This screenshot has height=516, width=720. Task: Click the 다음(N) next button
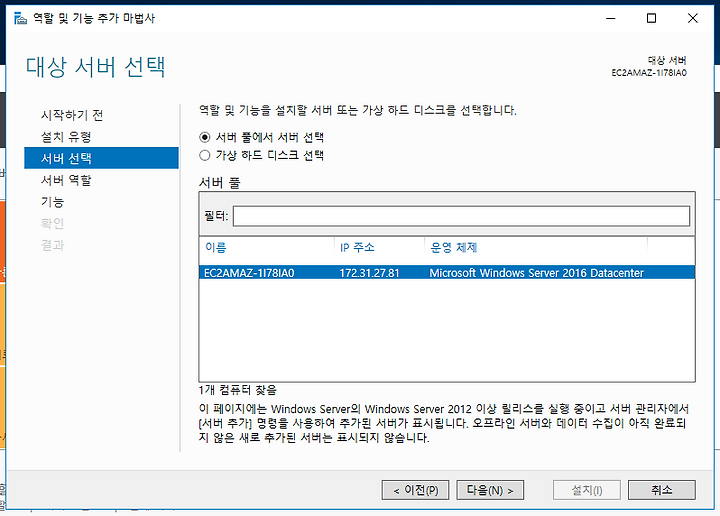tap(490, 490)
